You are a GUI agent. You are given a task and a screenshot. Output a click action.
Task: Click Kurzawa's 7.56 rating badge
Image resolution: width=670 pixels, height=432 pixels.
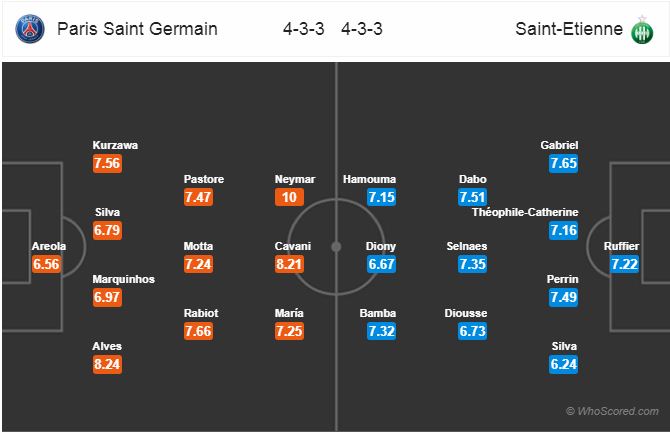(x=107, y=163)
